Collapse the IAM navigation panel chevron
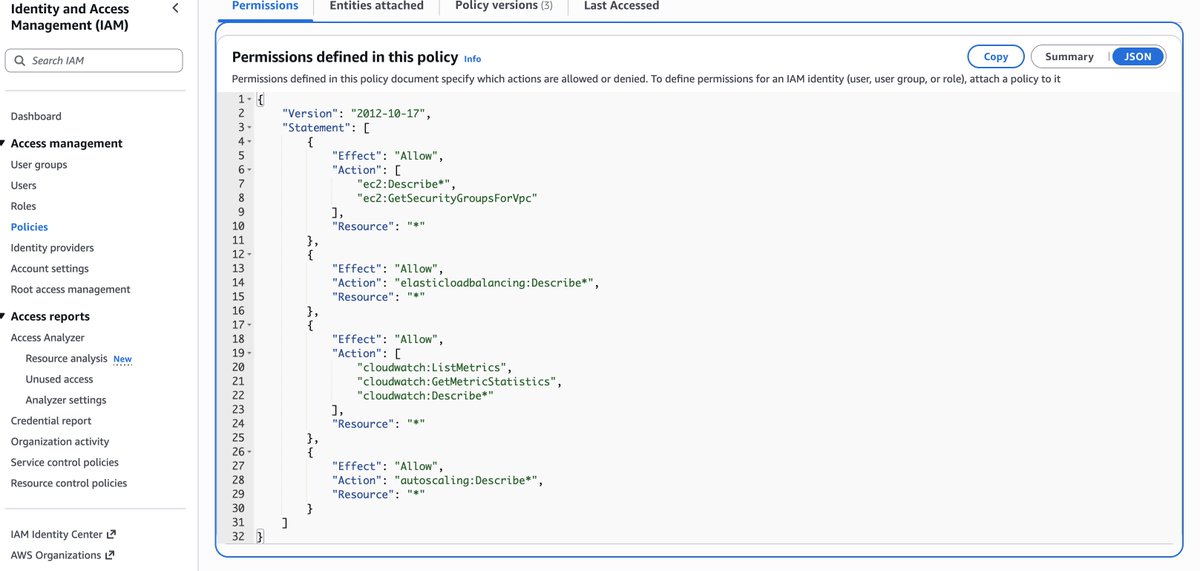 coord(176,8)
